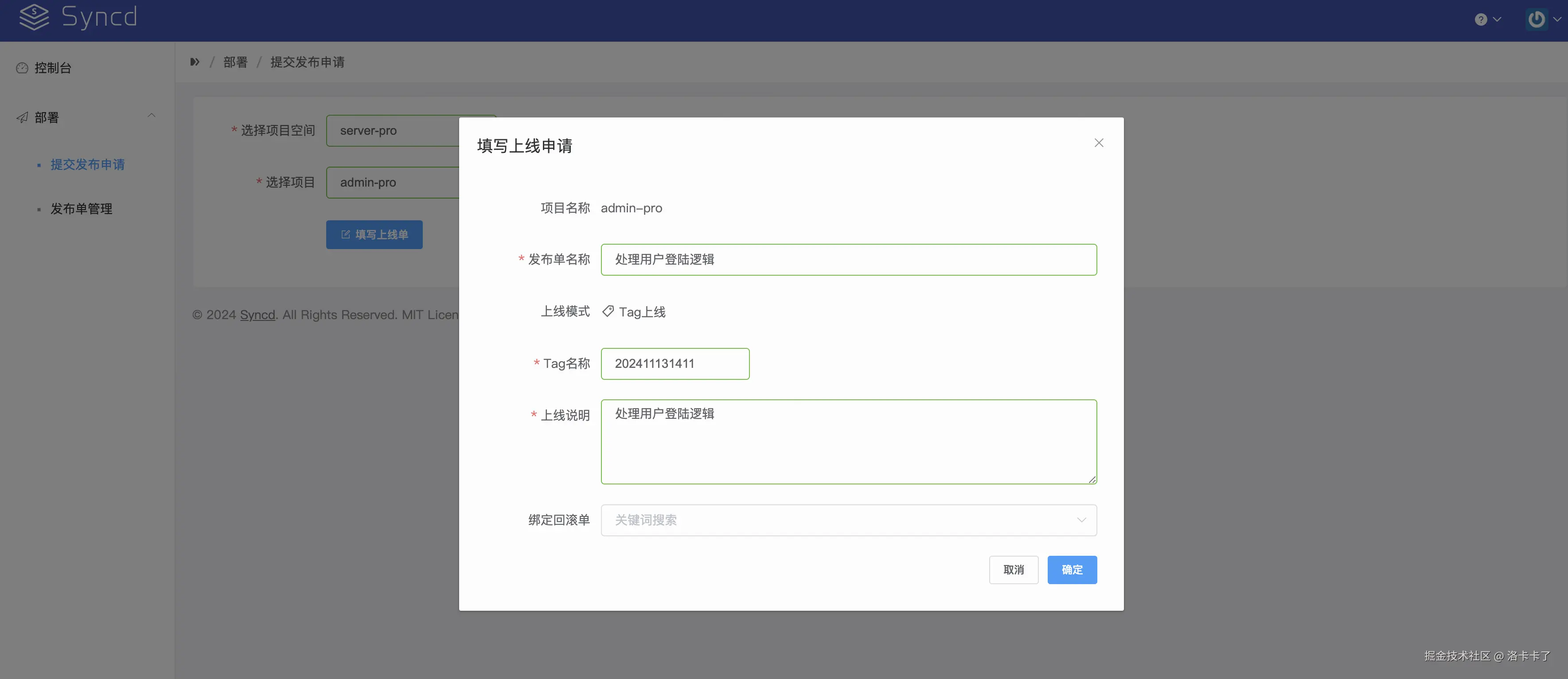This screenshot has height=679, width=1568.
Task: Collapse the 部署 sidebar menu chevron
Action: click(152, 115)
